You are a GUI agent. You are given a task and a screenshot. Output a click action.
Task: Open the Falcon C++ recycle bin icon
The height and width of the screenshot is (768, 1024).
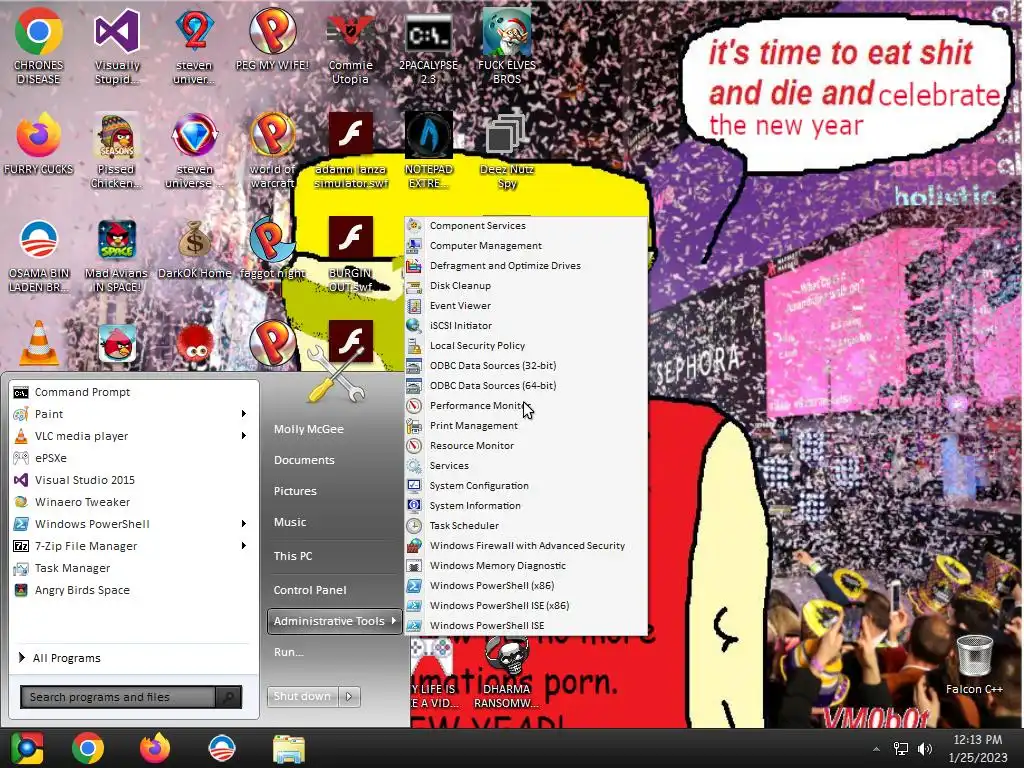974,655
